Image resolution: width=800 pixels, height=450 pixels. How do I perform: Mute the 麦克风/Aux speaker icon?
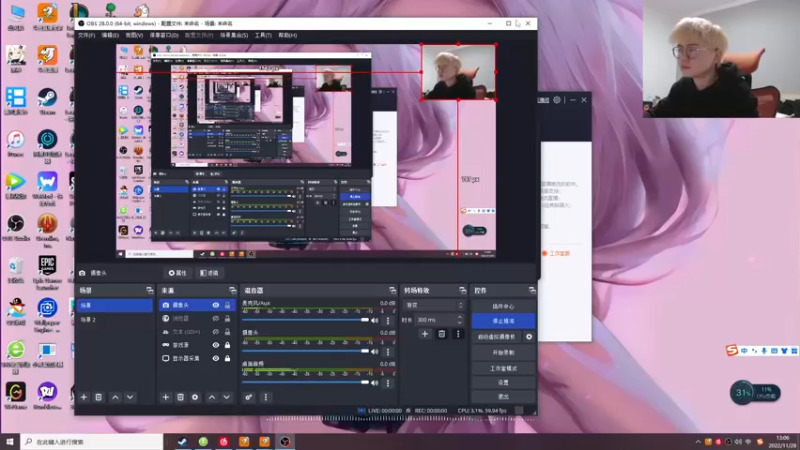coord(375,320)
